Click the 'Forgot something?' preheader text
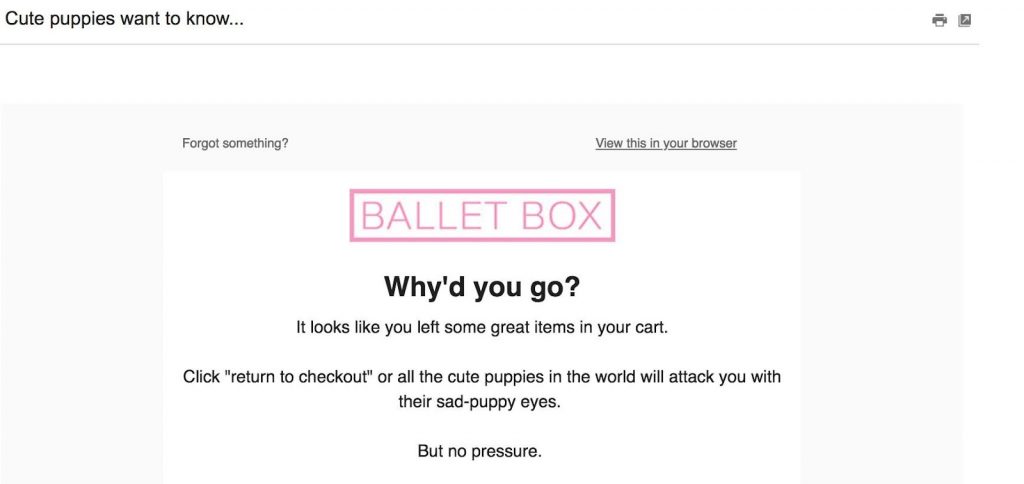This screenshot has width=1024, height=484. 235,143
